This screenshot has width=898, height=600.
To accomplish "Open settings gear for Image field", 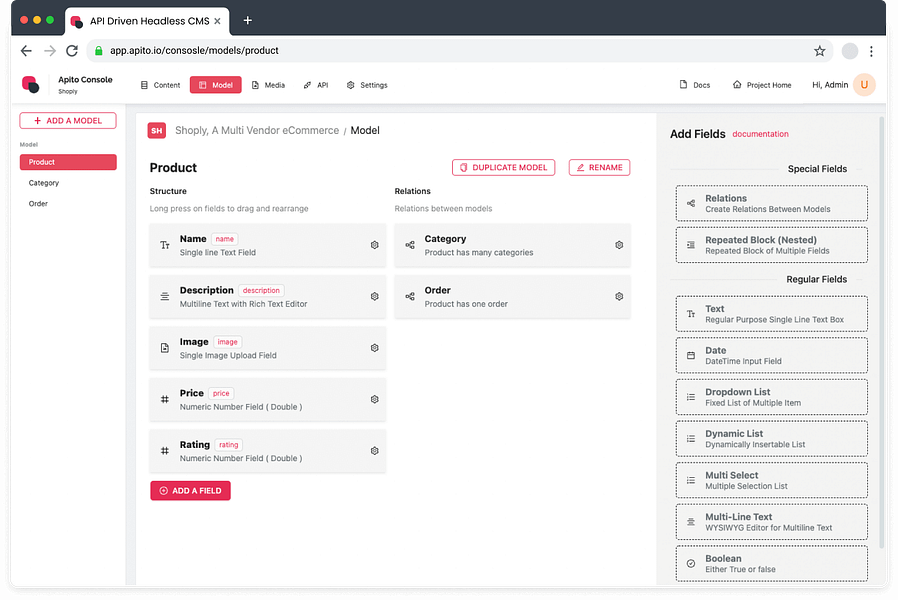I will tap(375, 348).
